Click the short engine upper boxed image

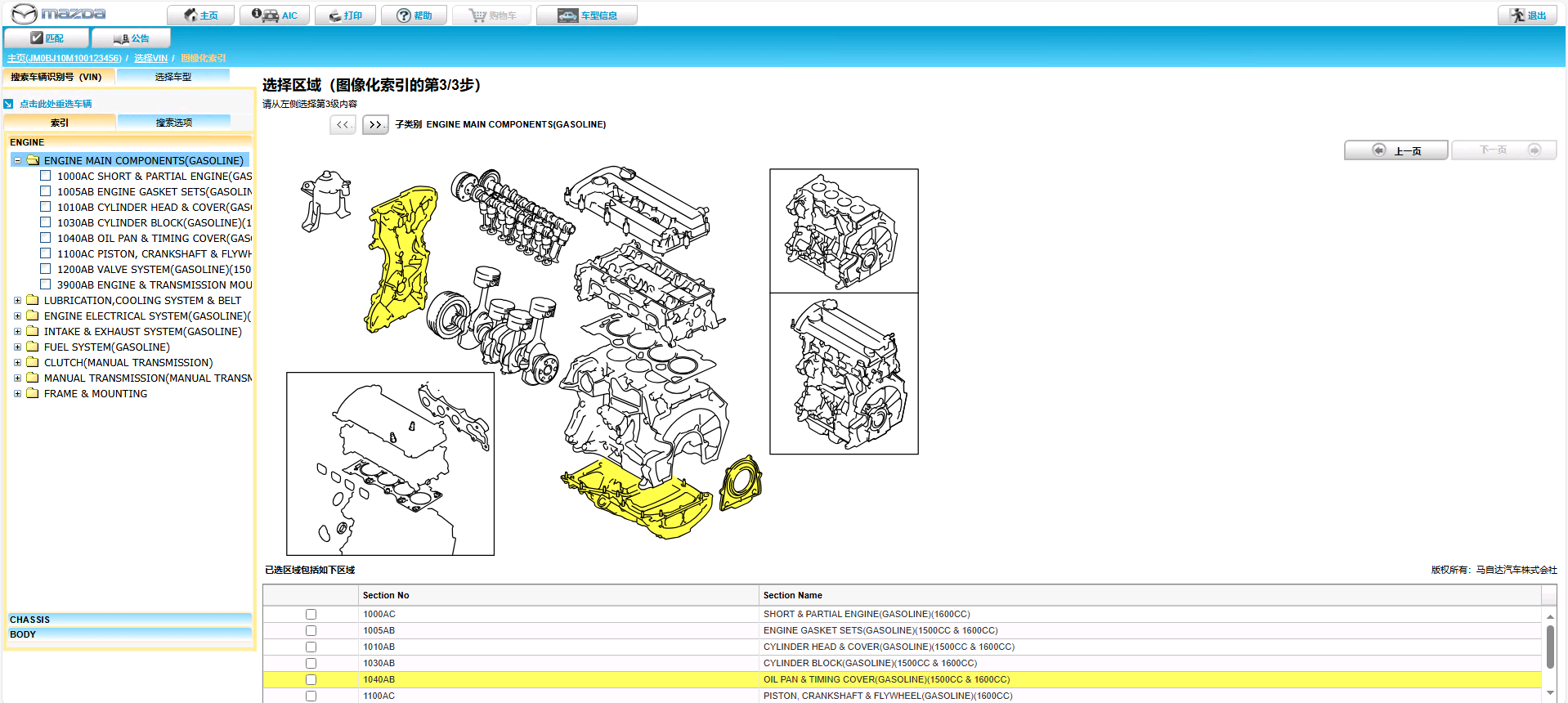pyautogui.click(x=844, y=231)
